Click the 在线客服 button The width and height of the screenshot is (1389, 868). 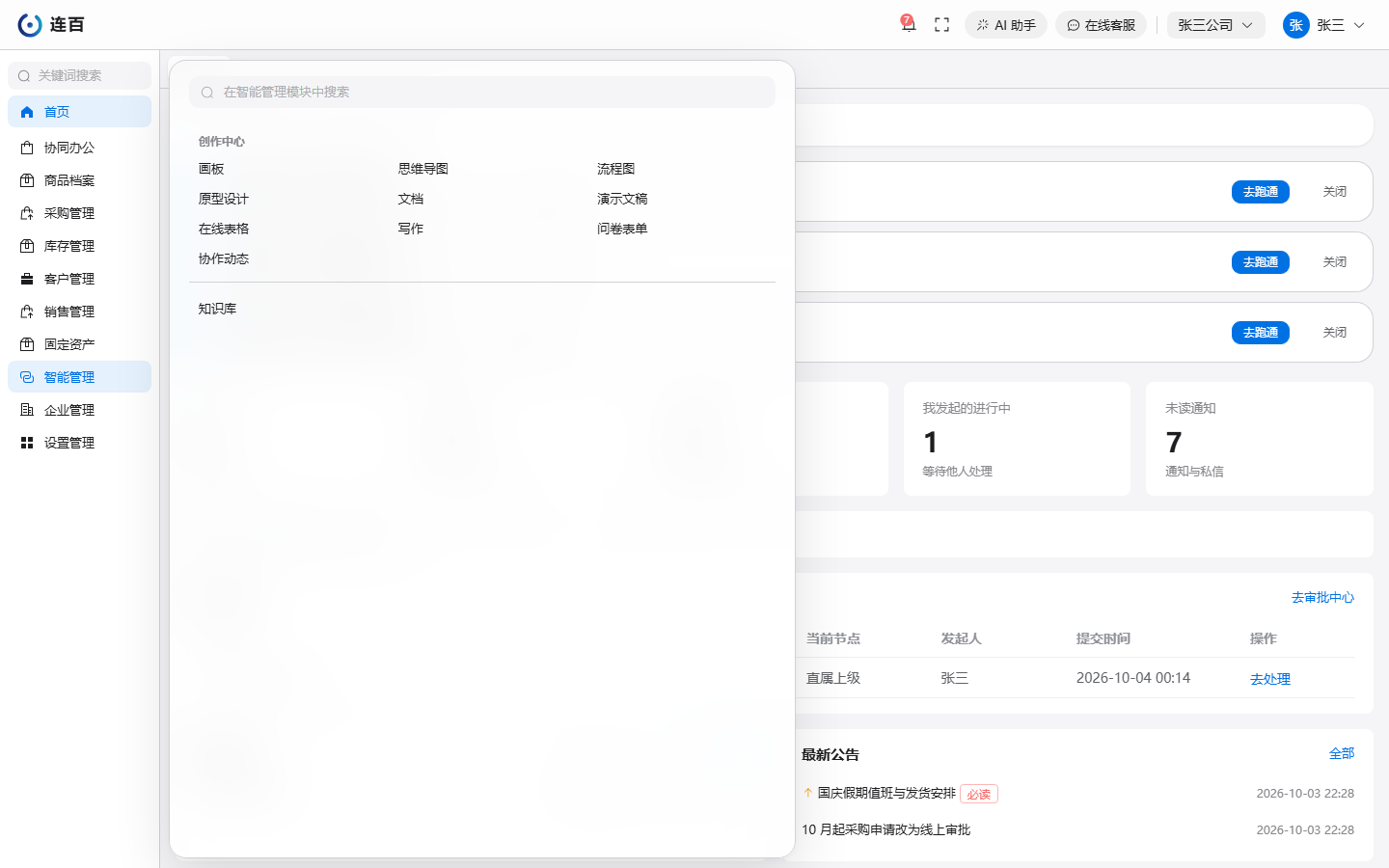1101,25
